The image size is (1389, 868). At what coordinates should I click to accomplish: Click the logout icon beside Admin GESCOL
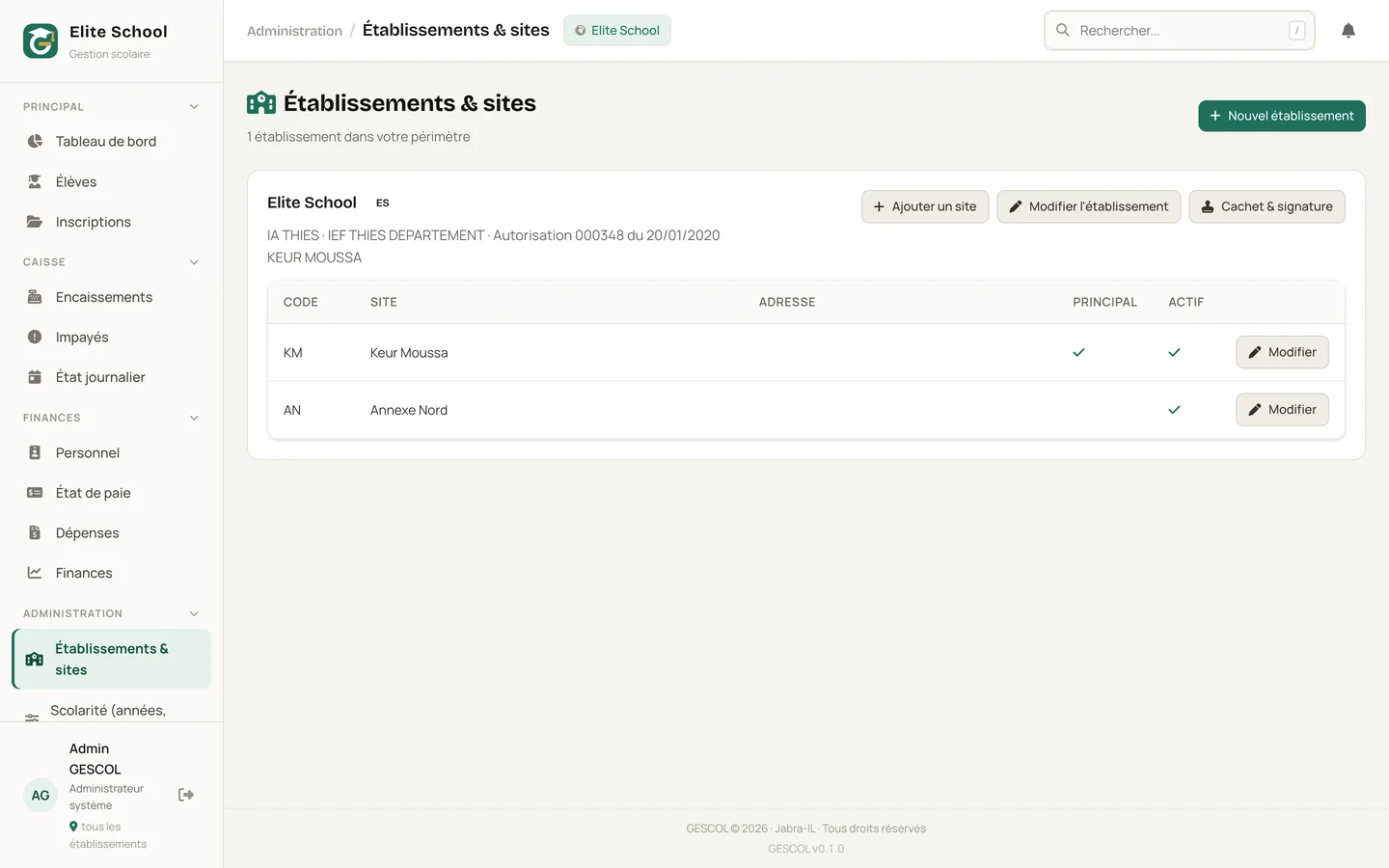(186, 795)
